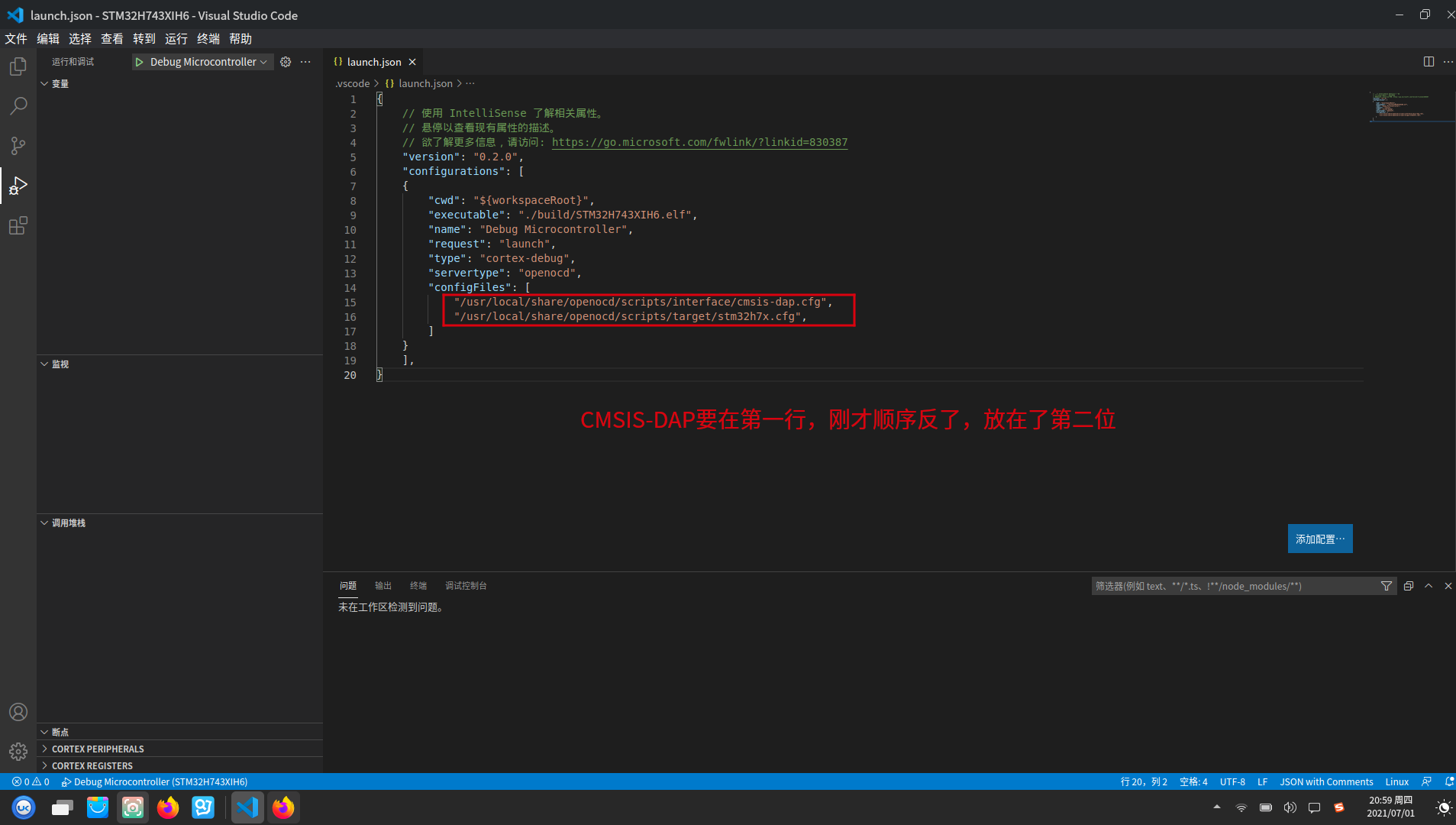
Task: Switch to the 调试控制台 panel tab
Action: (x=466, y=586)
